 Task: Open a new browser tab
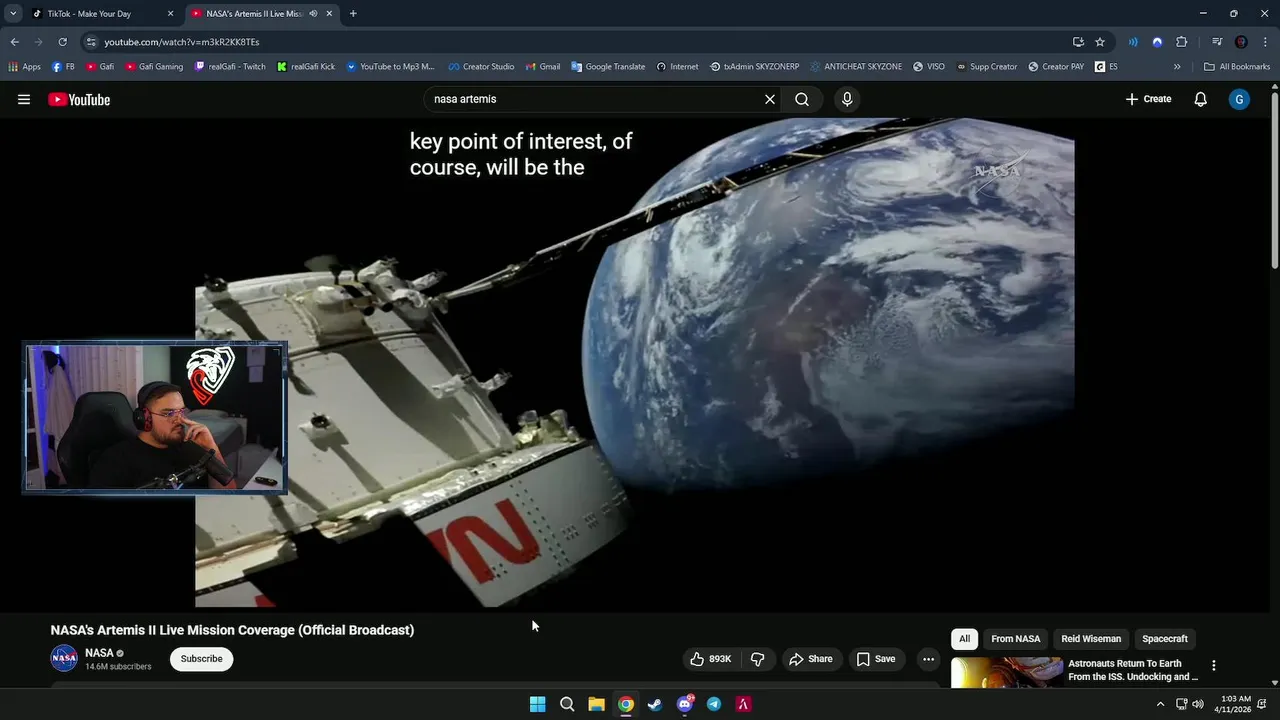point(353,13)
